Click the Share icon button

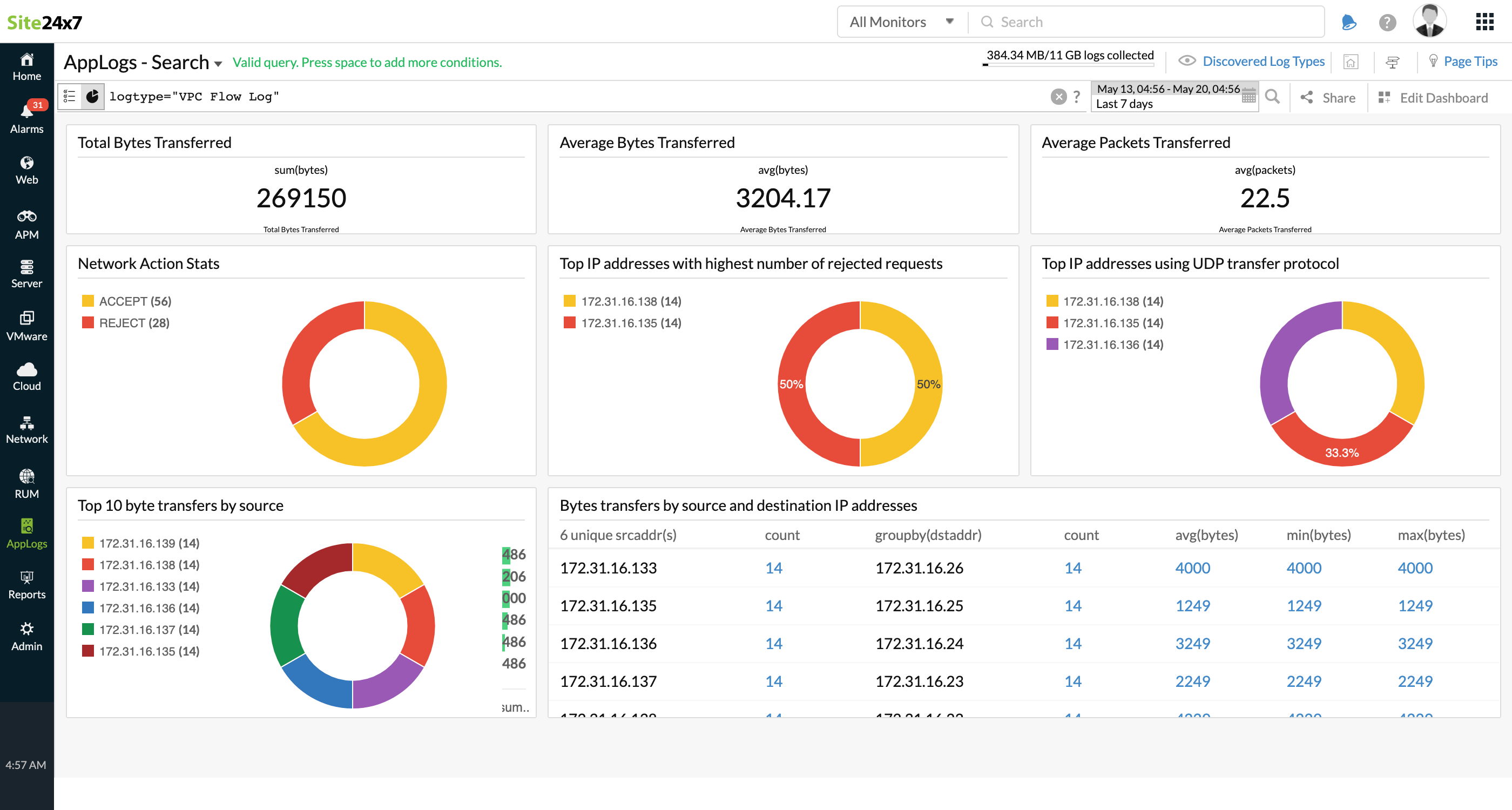[x=1308, y=97]
